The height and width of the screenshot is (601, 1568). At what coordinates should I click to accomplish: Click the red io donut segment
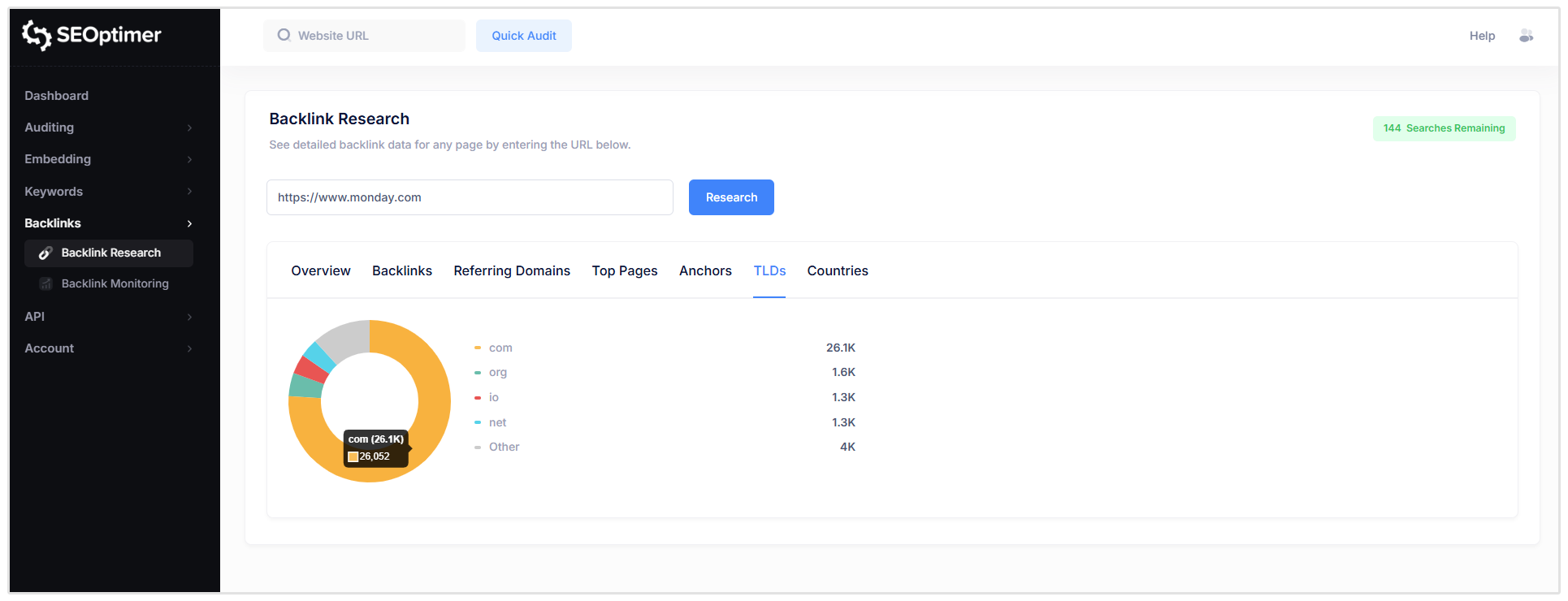(310, 370)
